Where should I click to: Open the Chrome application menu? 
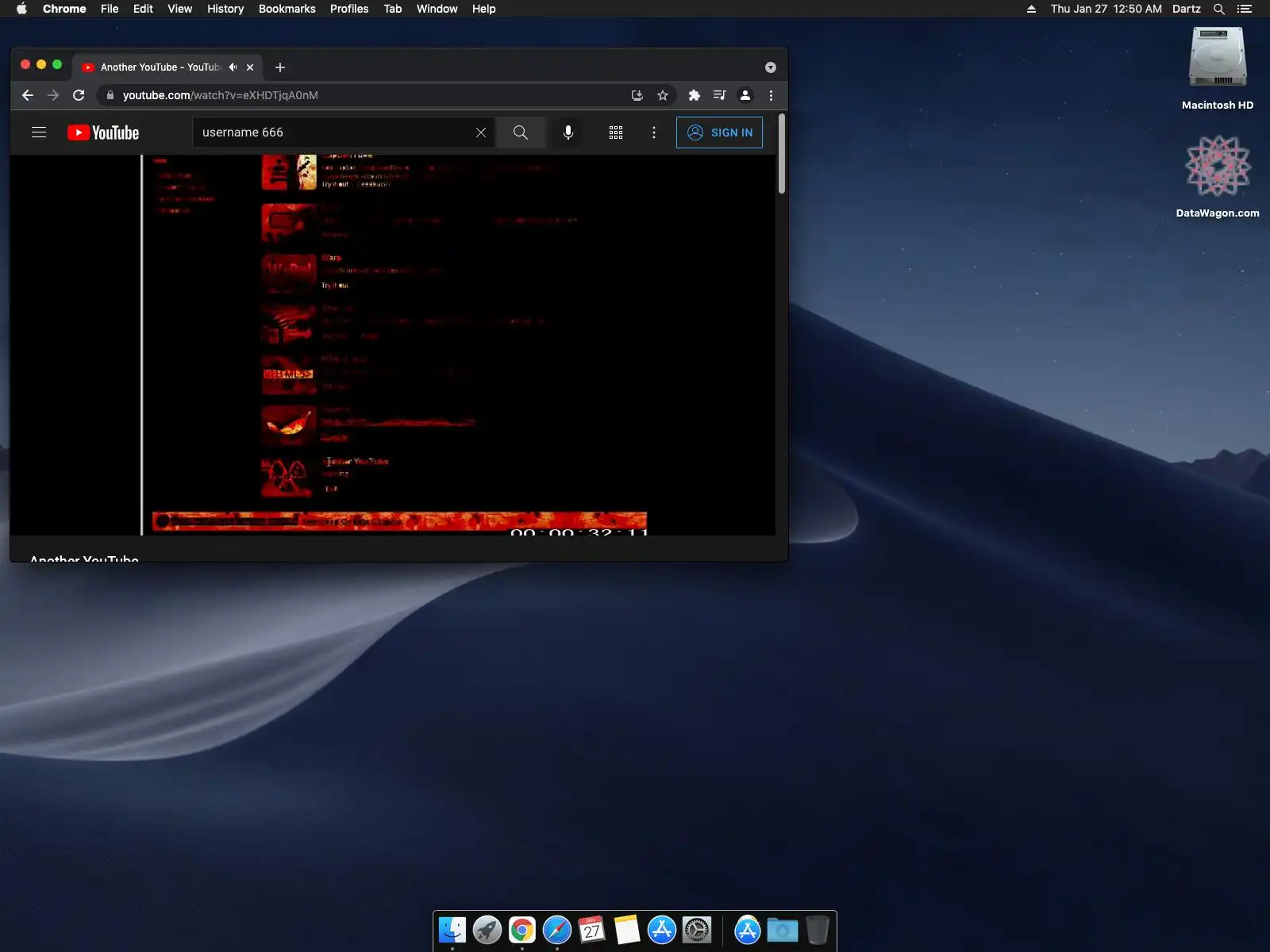point(64,9)
